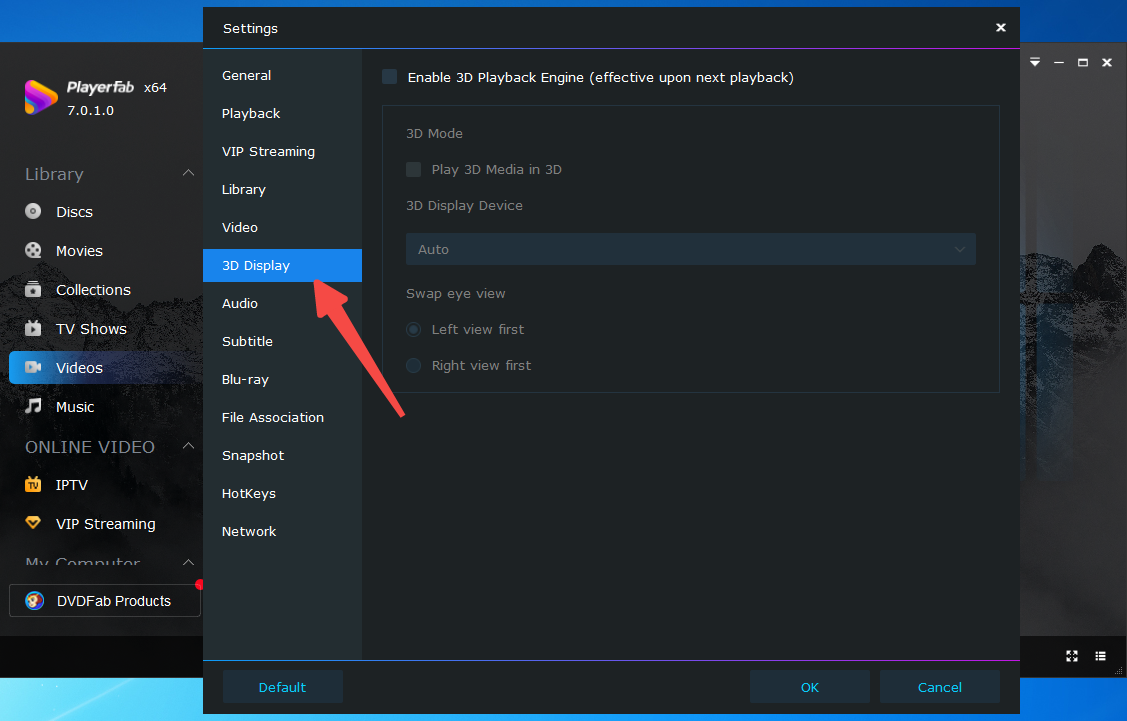
Task: Click the Collections box icon
Action: point(33,289)
